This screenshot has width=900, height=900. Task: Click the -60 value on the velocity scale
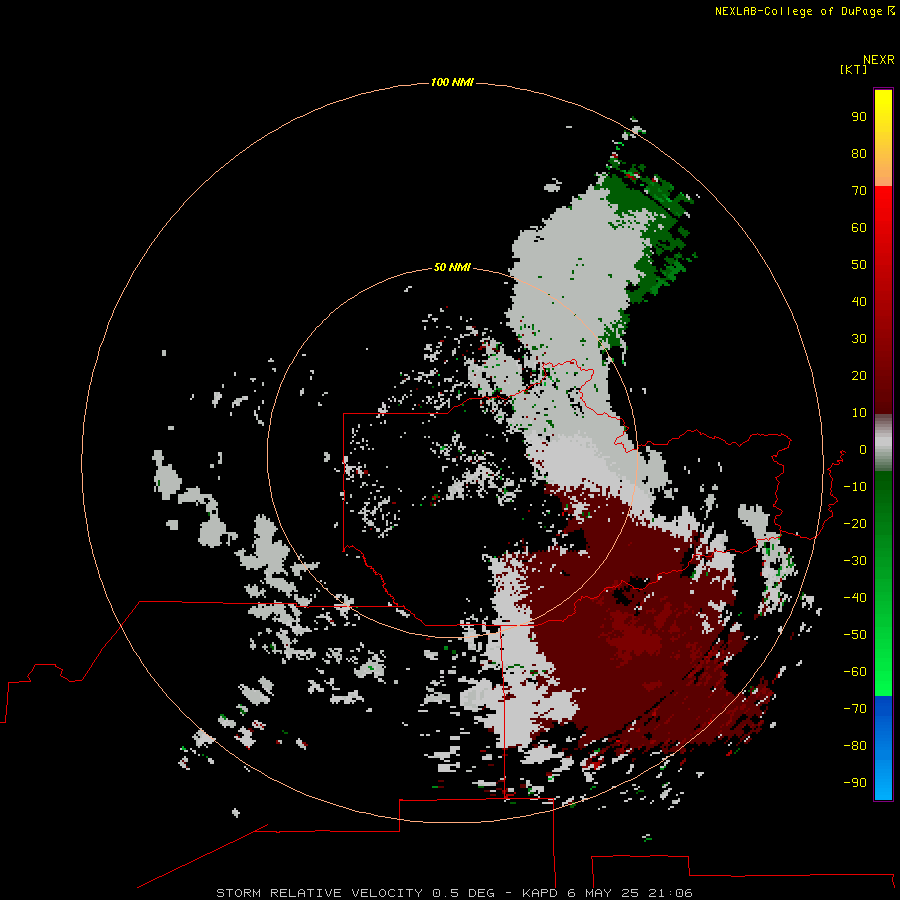point(855,672)
